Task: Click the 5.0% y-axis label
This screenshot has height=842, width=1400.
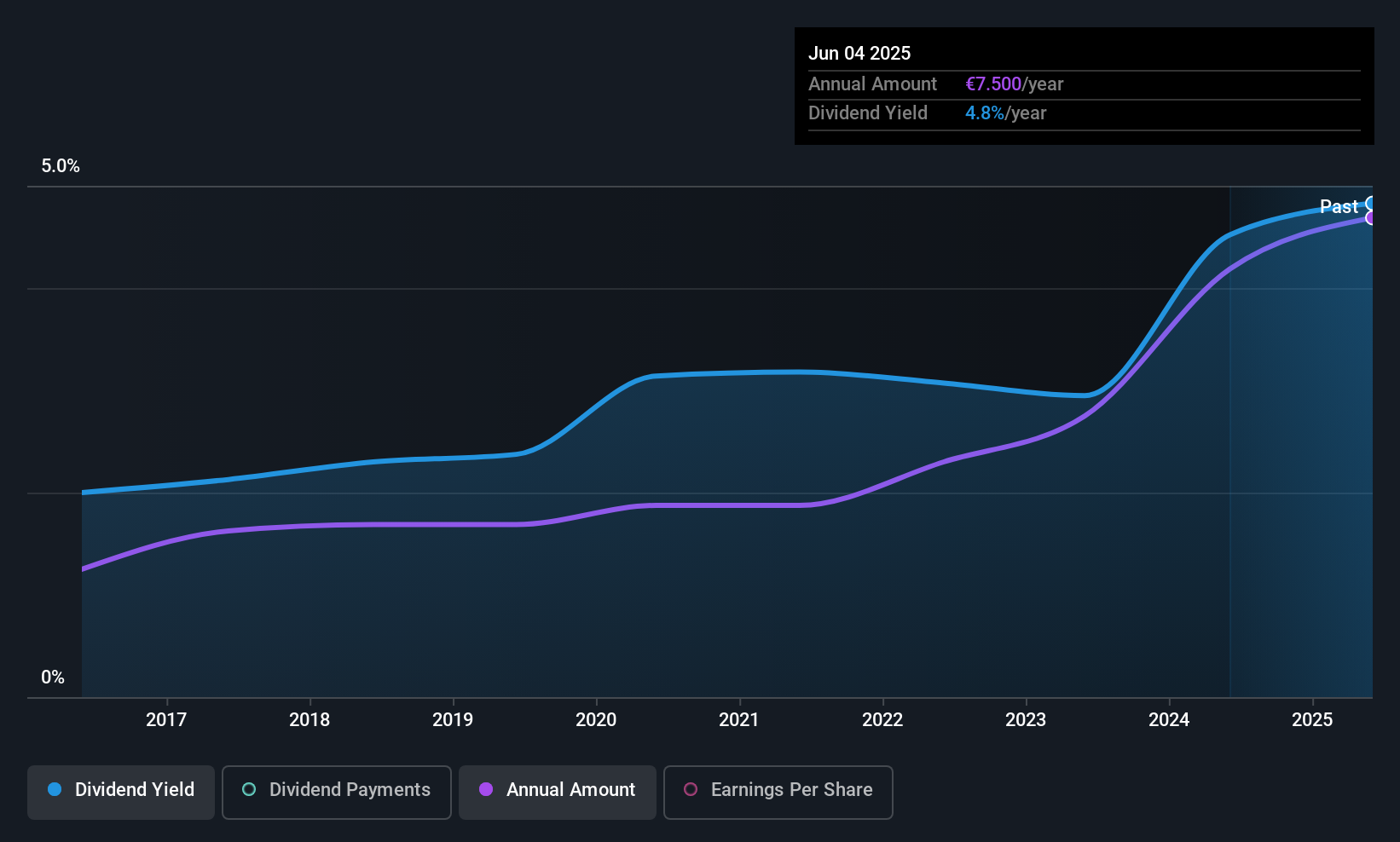Action: 61,166
